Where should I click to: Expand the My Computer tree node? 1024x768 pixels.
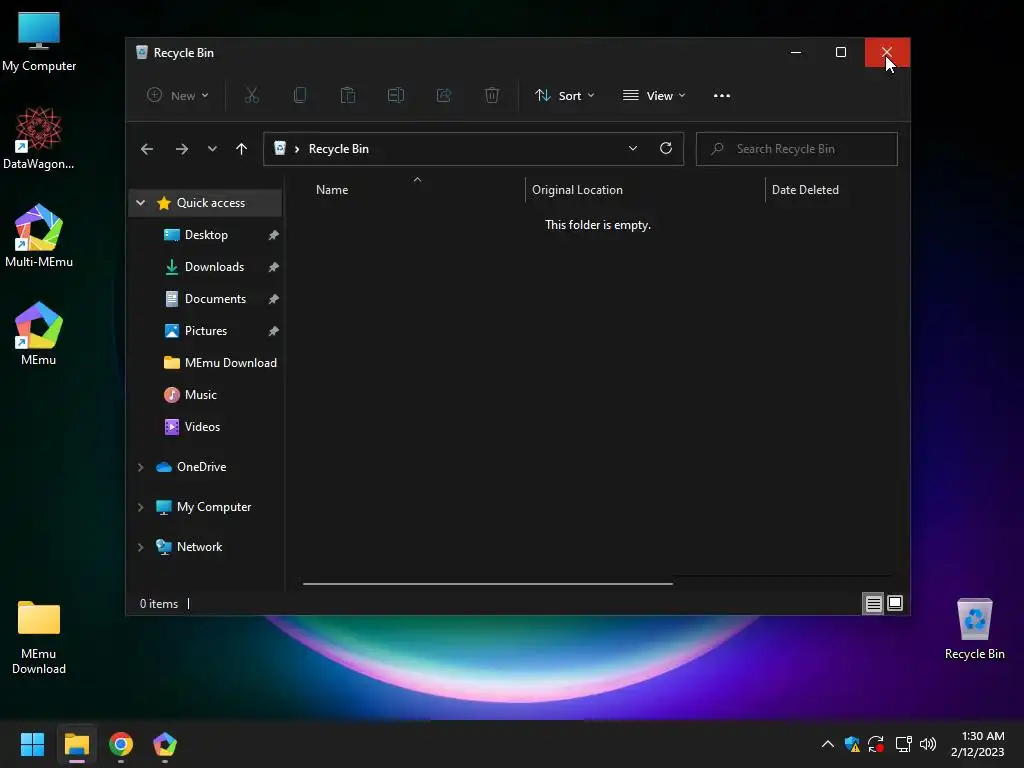(x=140, y=507)
